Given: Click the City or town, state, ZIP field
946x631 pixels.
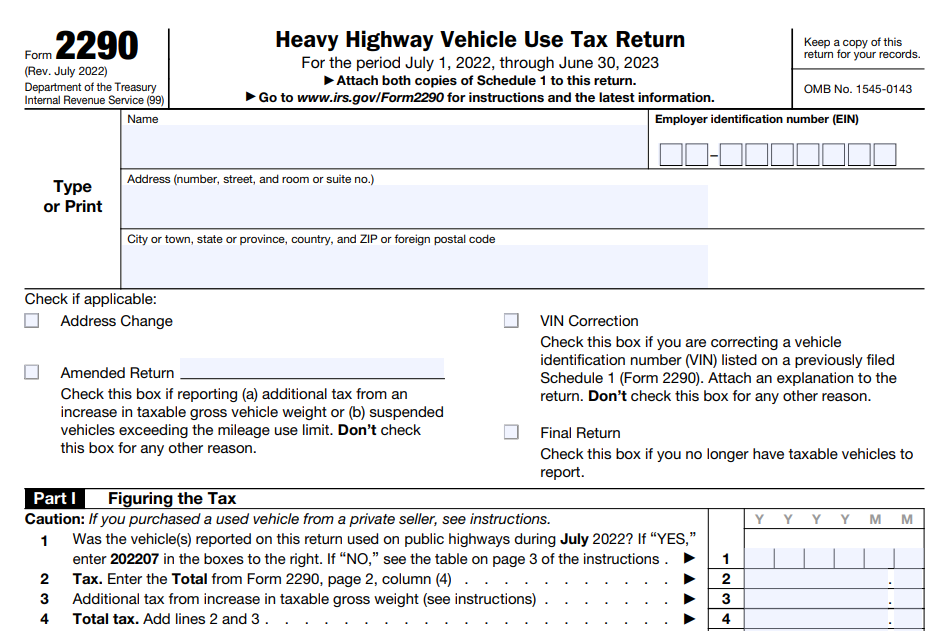Looking at the screenshot, I should tap(414, 265).
